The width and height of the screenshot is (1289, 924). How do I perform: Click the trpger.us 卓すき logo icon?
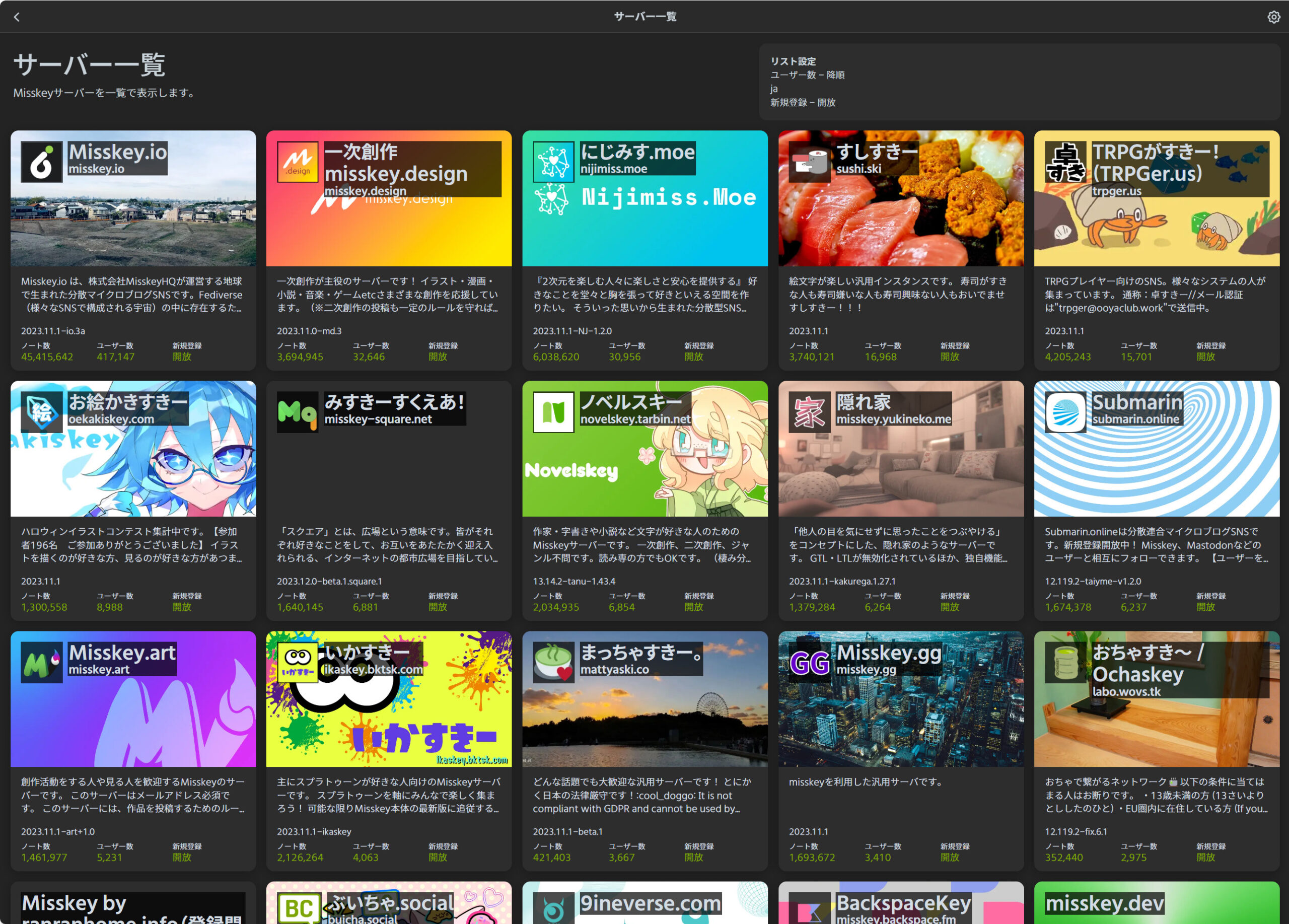(x=1065, y=162)
